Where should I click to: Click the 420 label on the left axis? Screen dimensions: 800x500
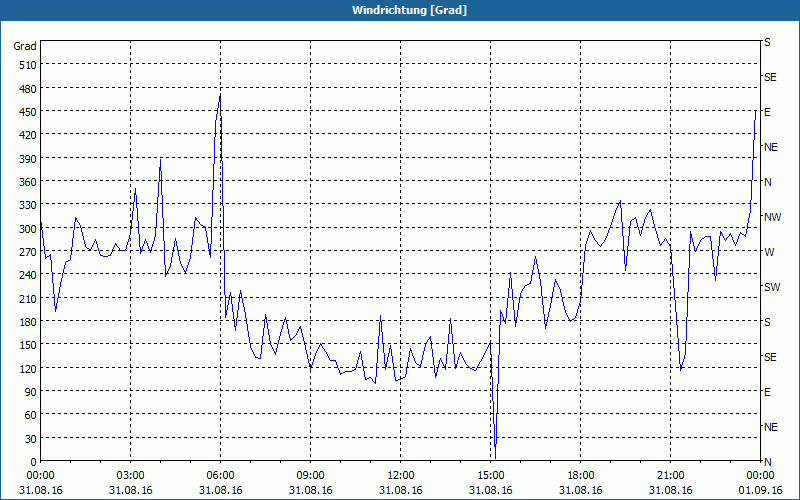tap(28, 135)
